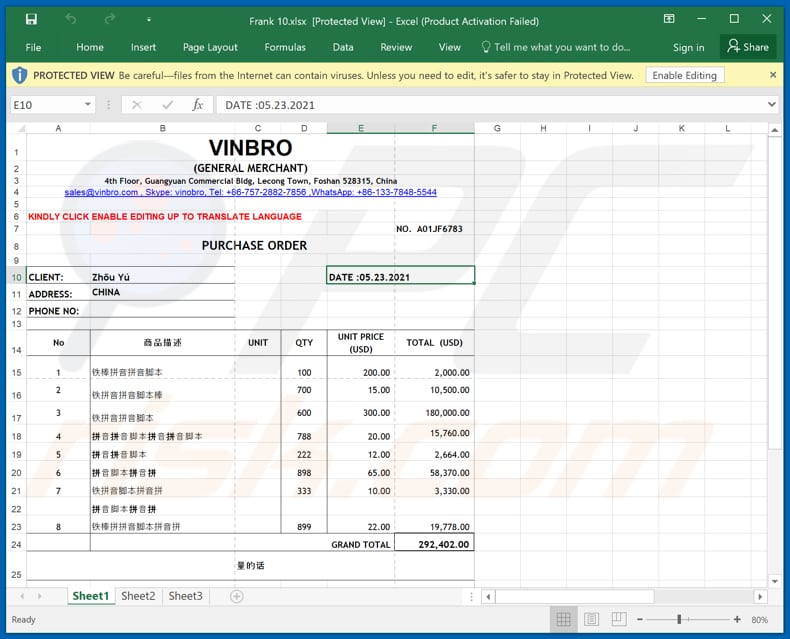Open Ribbon Display Options icon
790x639 pixels.
point(669,19)
